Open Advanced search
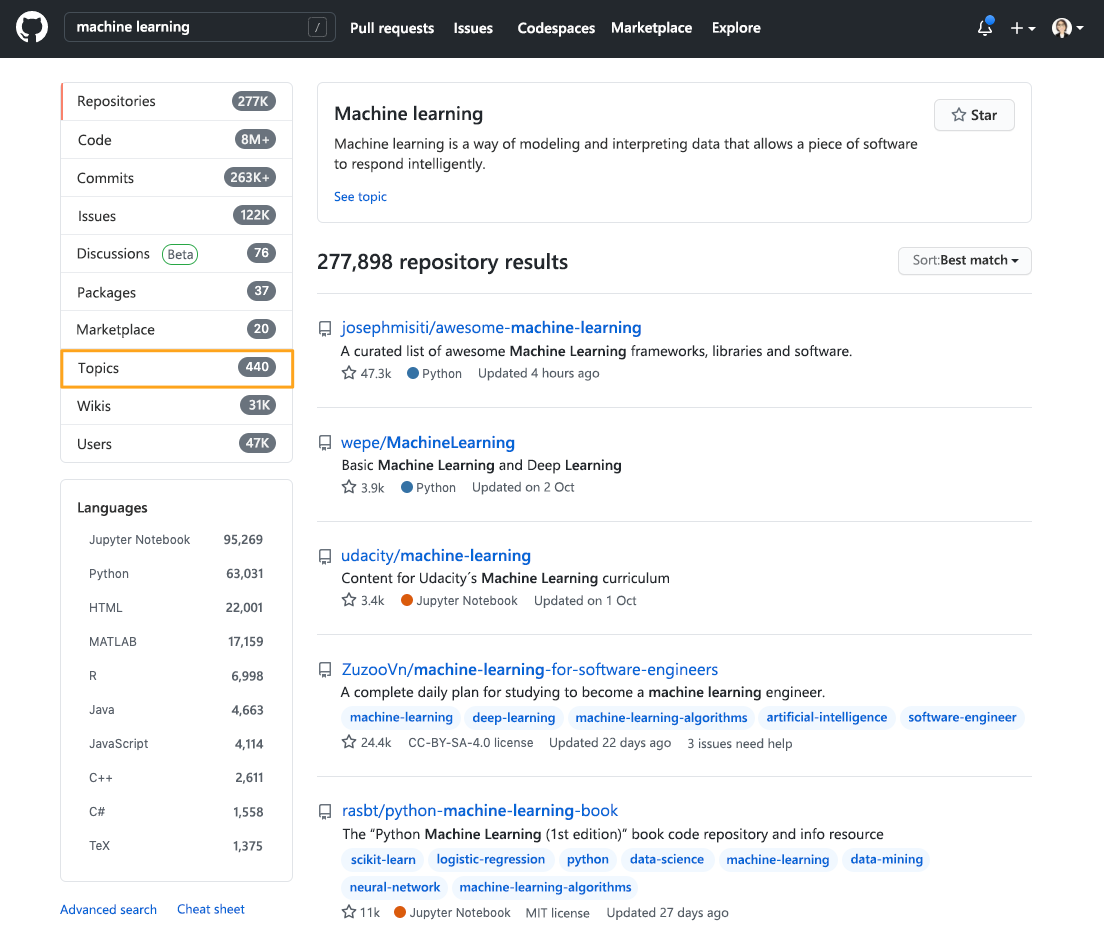Viewport: 1104px width, 944px height. 108,910
